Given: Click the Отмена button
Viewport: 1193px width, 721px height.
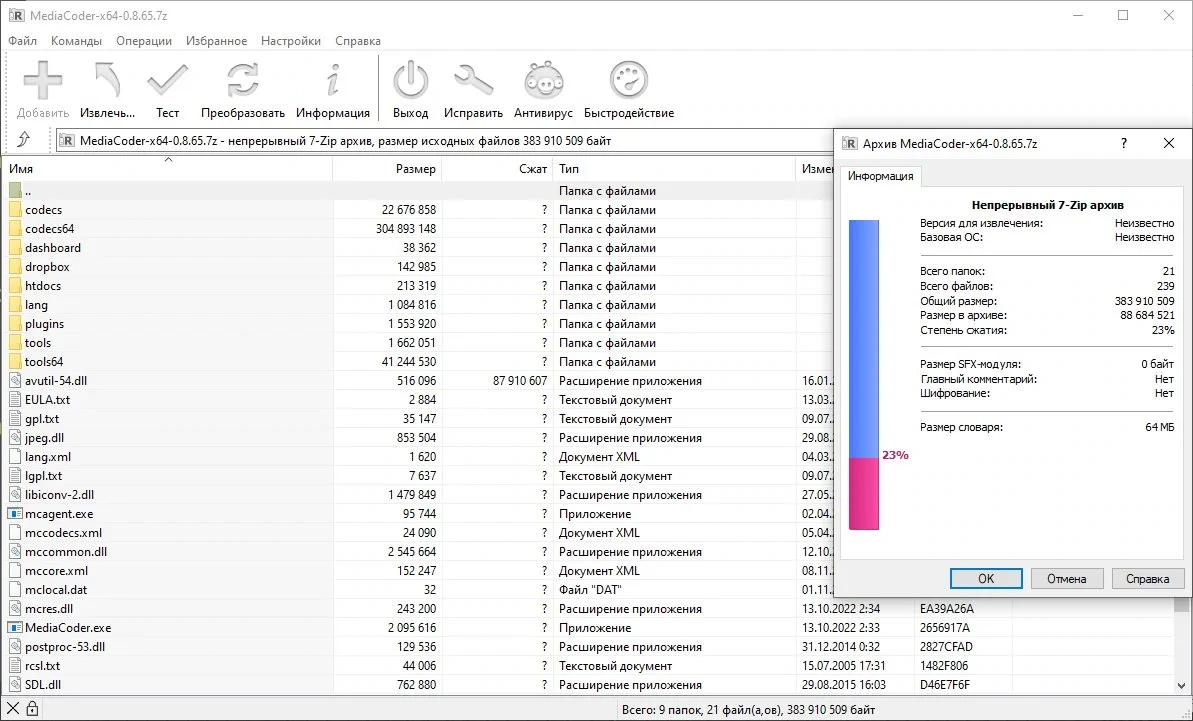Looking at the screenshot, I should [x=1067, y=579].
